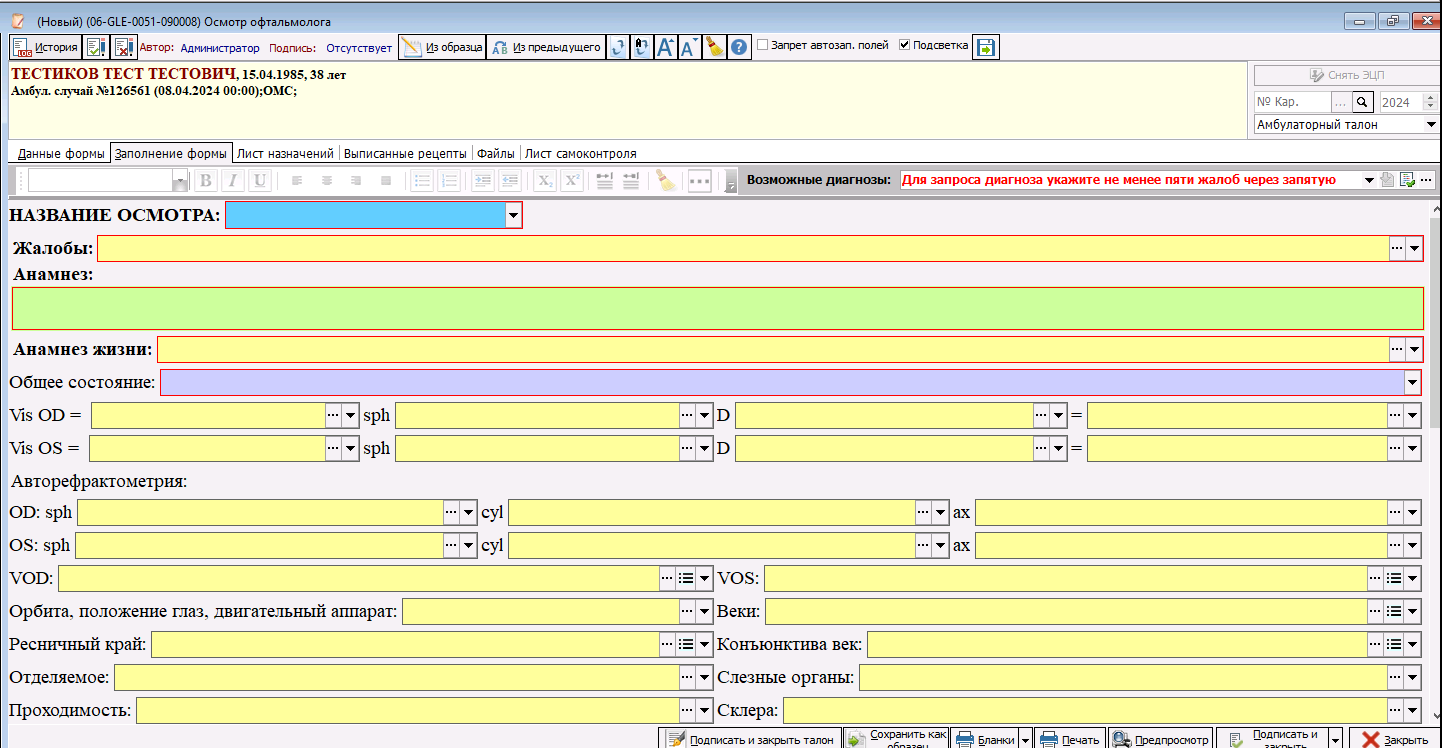Image resolution: width=1442 pixels, height=748 pixels.
Task: Insert bulleted list
Action: pyautogui.click(x=422, y=181)
